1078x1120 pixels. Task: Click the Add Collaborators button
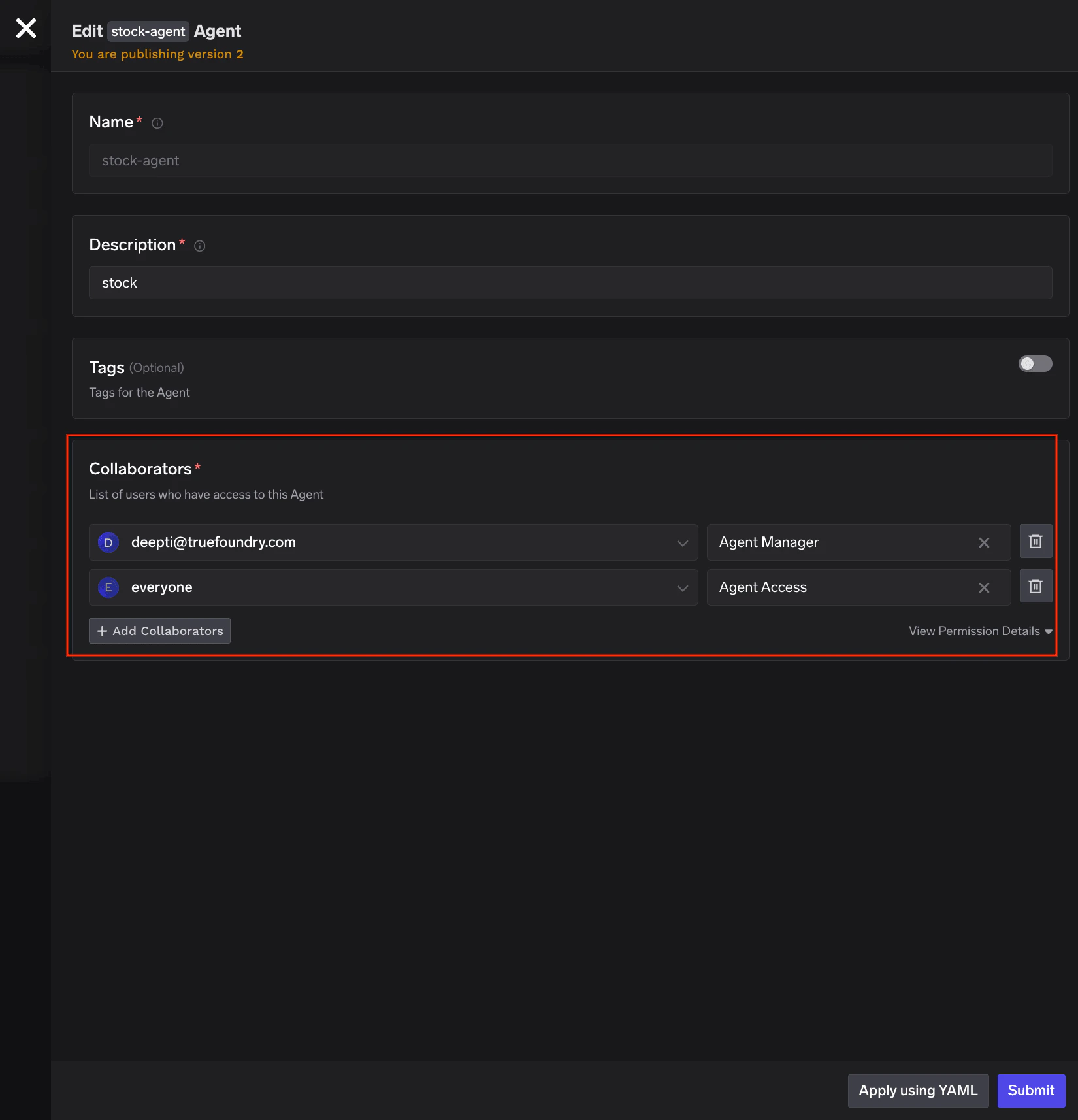pos(159,631)
